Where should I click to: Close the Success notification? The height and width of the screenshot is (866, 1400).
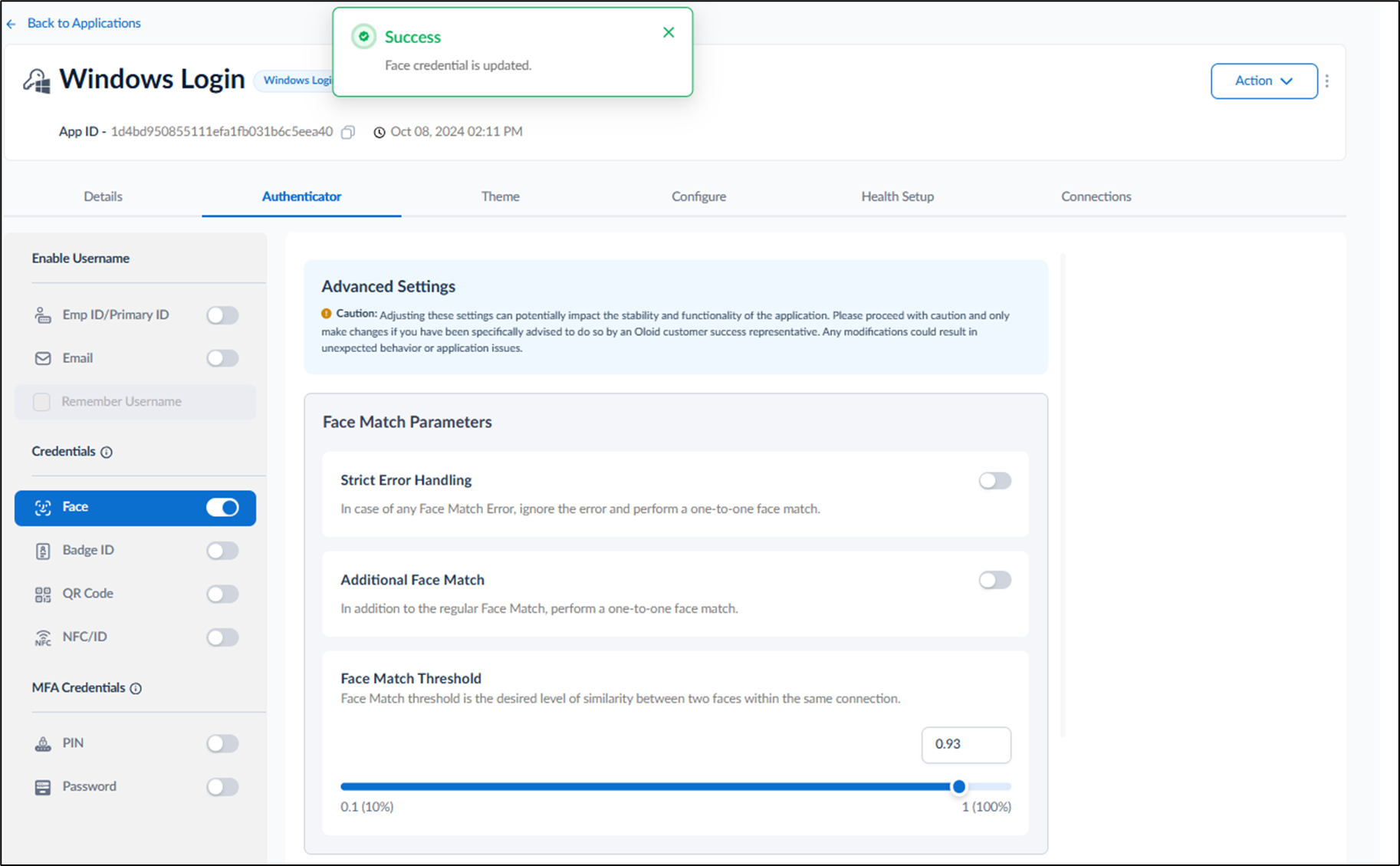click(669, 32)
